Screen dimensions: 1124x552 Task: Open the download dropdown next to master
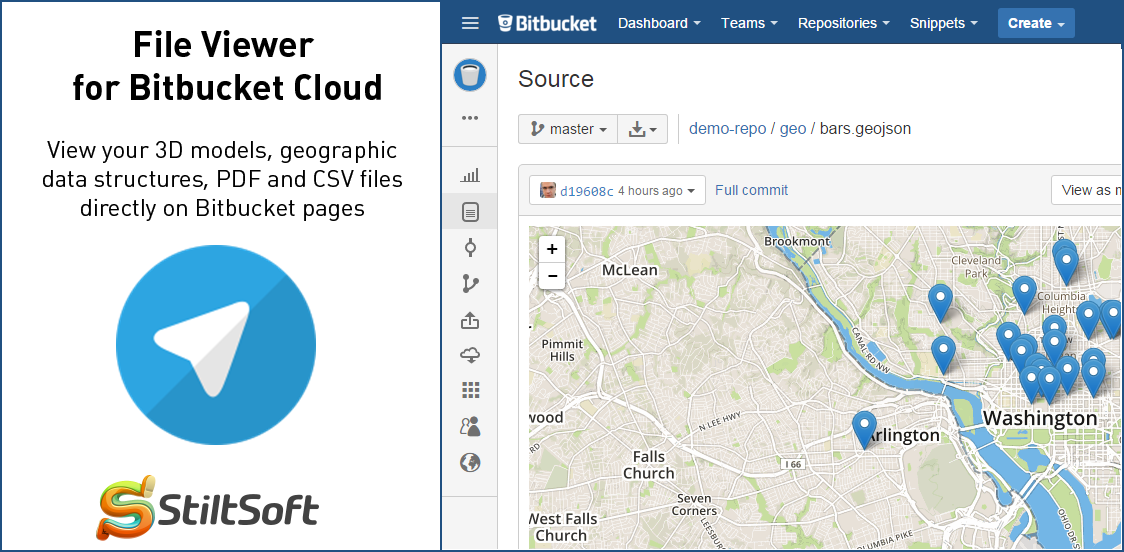pyautogui.click(x=643, y=129)
